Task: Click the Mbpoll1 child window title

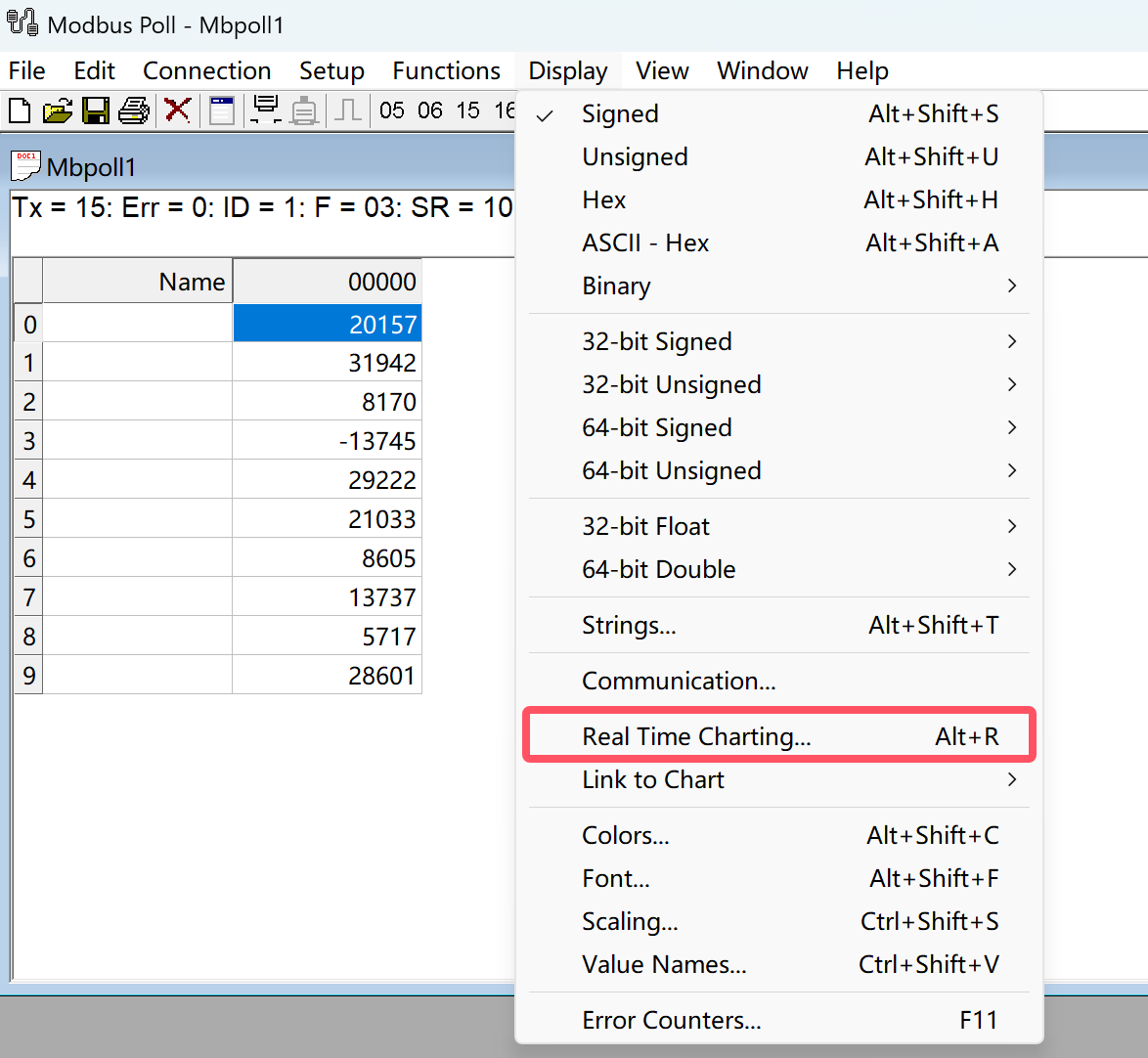Action: pos(91,167)
